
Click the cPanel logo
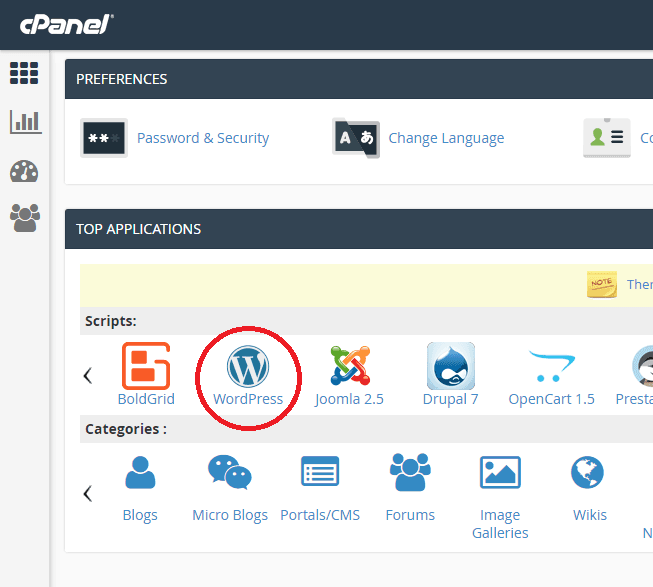click(x=67, y=25)
